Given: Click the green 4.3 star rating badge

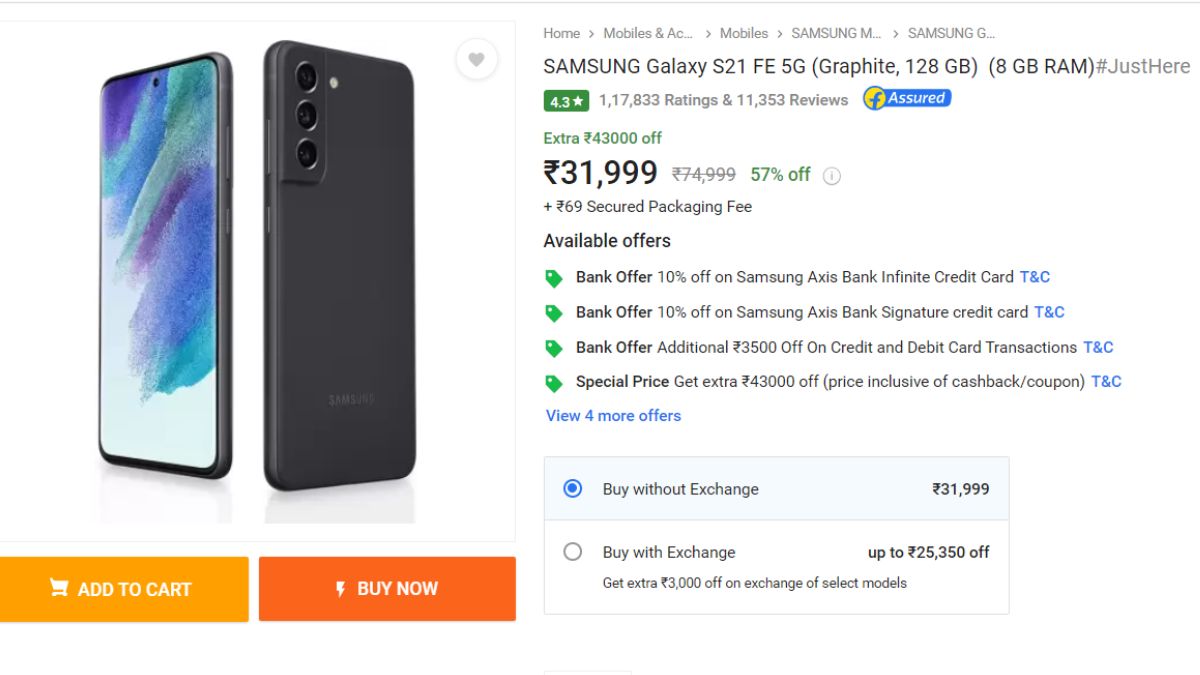Looking at the screenshot, I should (566, 101).
